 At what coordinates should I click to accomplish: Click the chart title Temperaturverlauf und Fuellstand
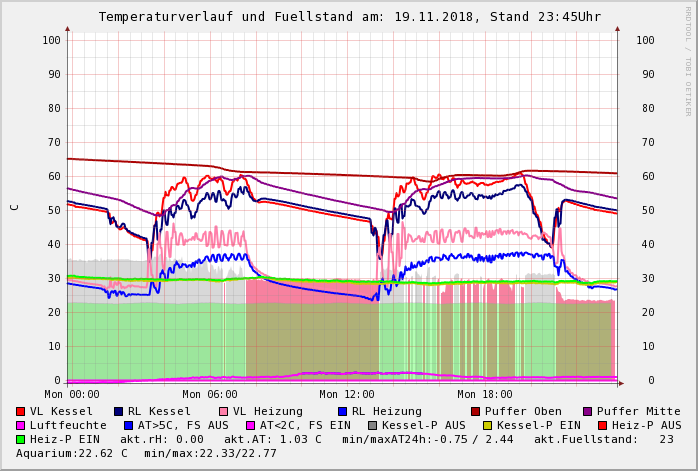pyautogui.click(x=349, y=17)
